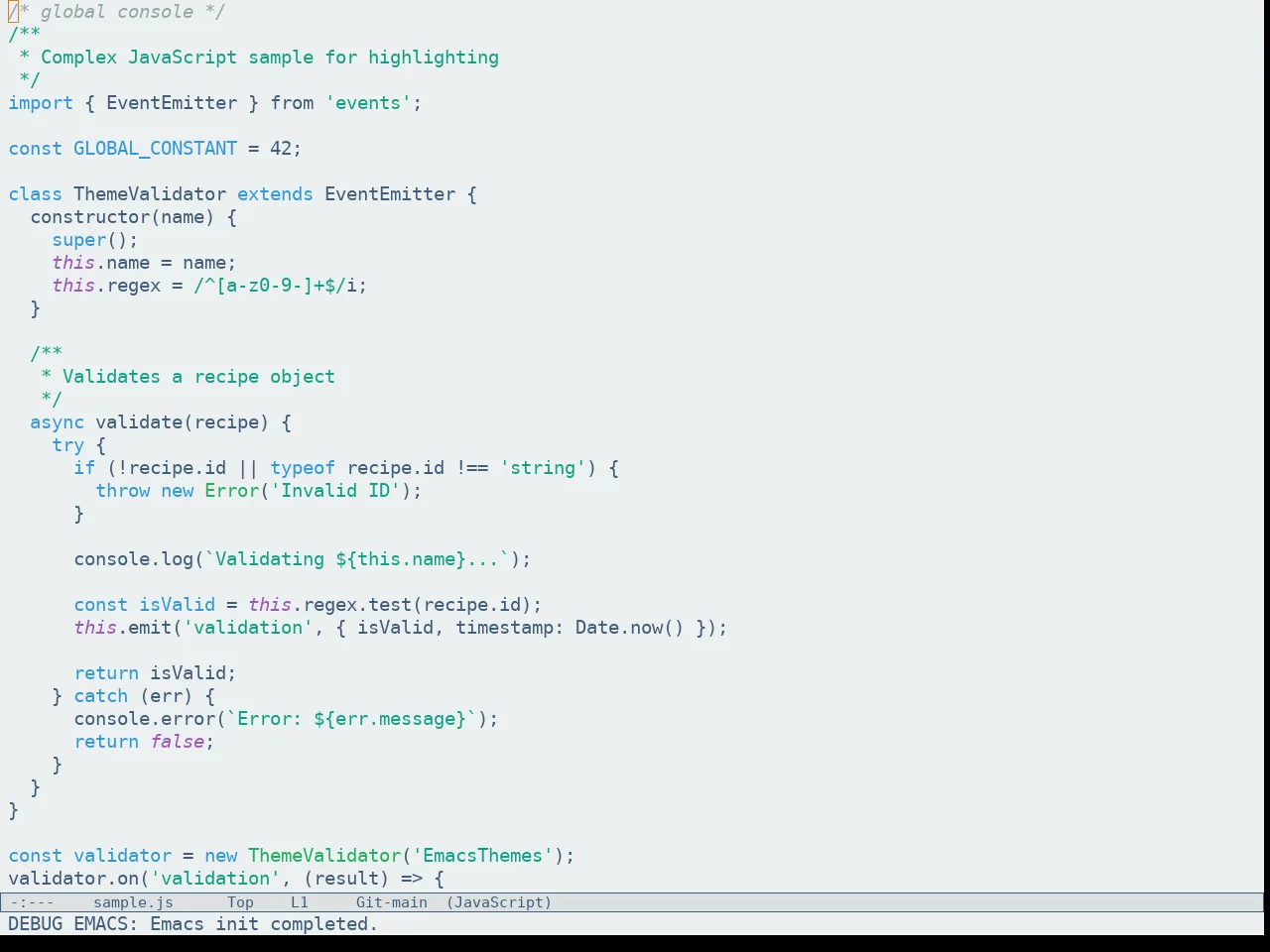This screenshot has height=952, width=1270.
Task: Click the 'sample.js' buffer name in mode line
Action: [133, 902]
